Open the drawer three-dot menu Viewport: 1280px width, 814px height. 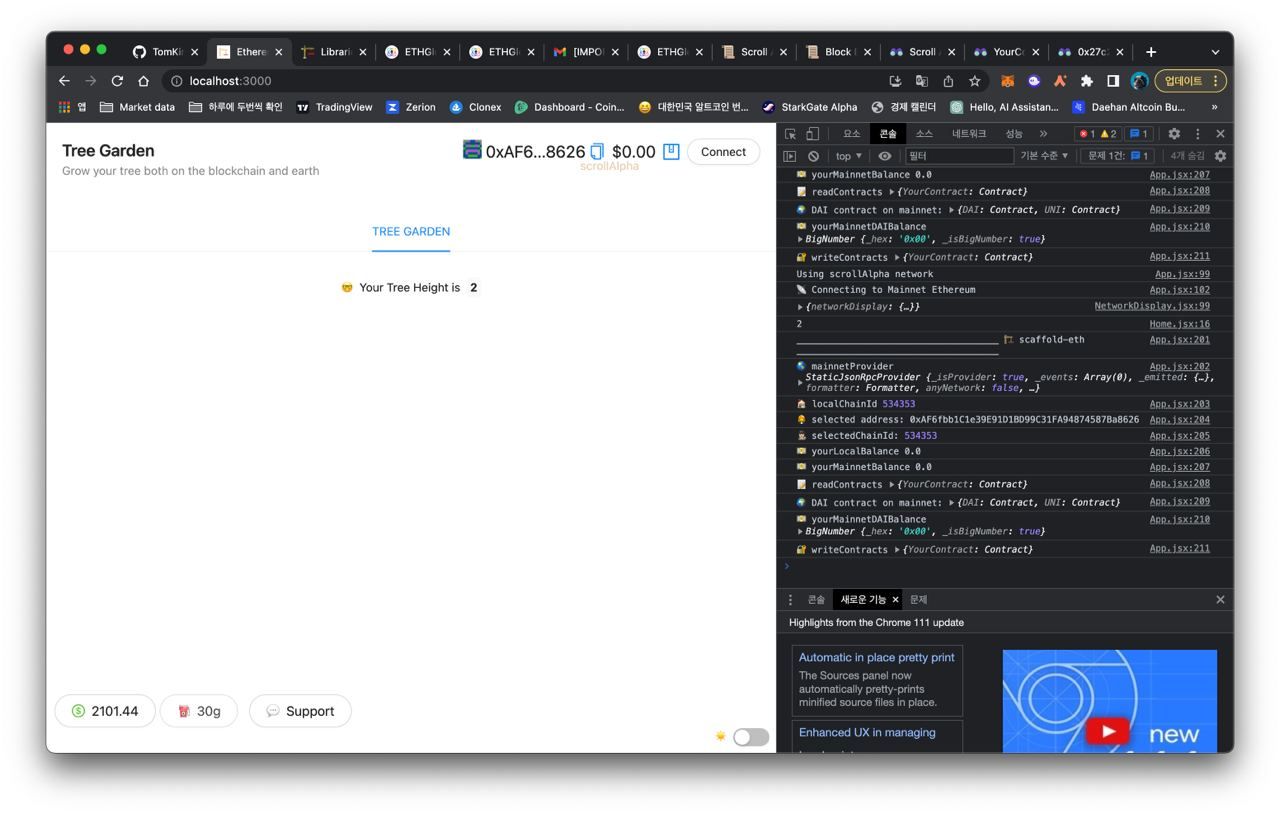[790, 600]
